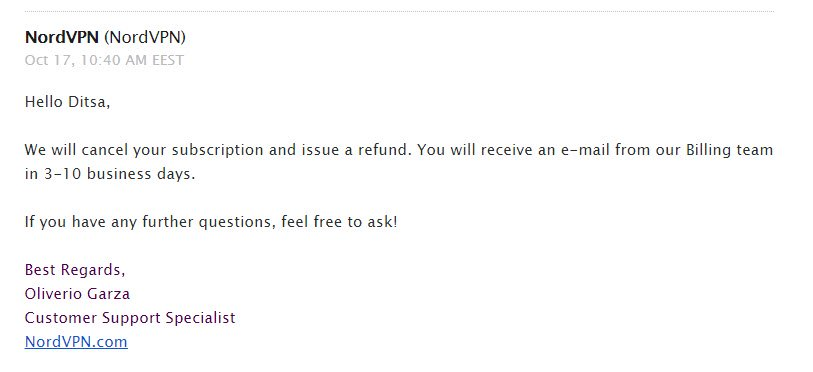
Task: Click the 10:40 AM time in the timestamp
Action: click(115, 60)
